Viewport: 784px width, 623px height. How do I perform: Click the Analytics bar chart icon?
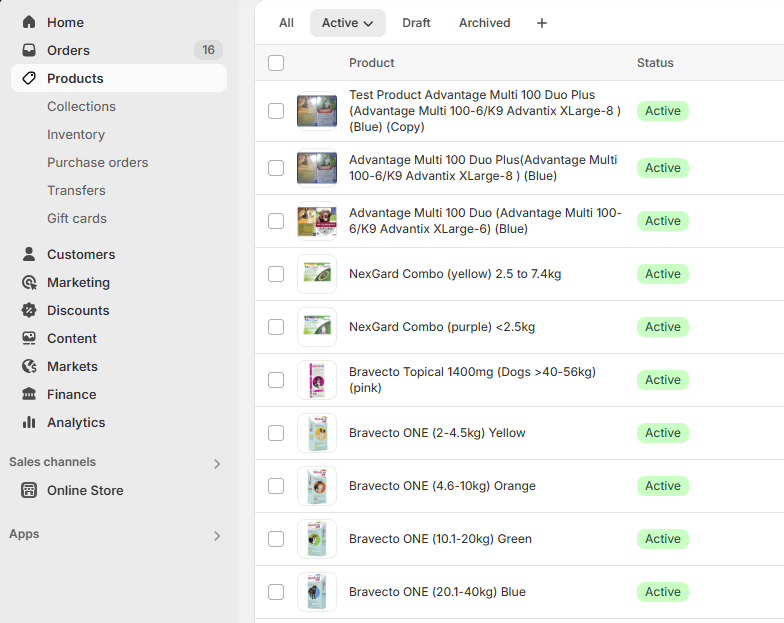pos(29,422)
